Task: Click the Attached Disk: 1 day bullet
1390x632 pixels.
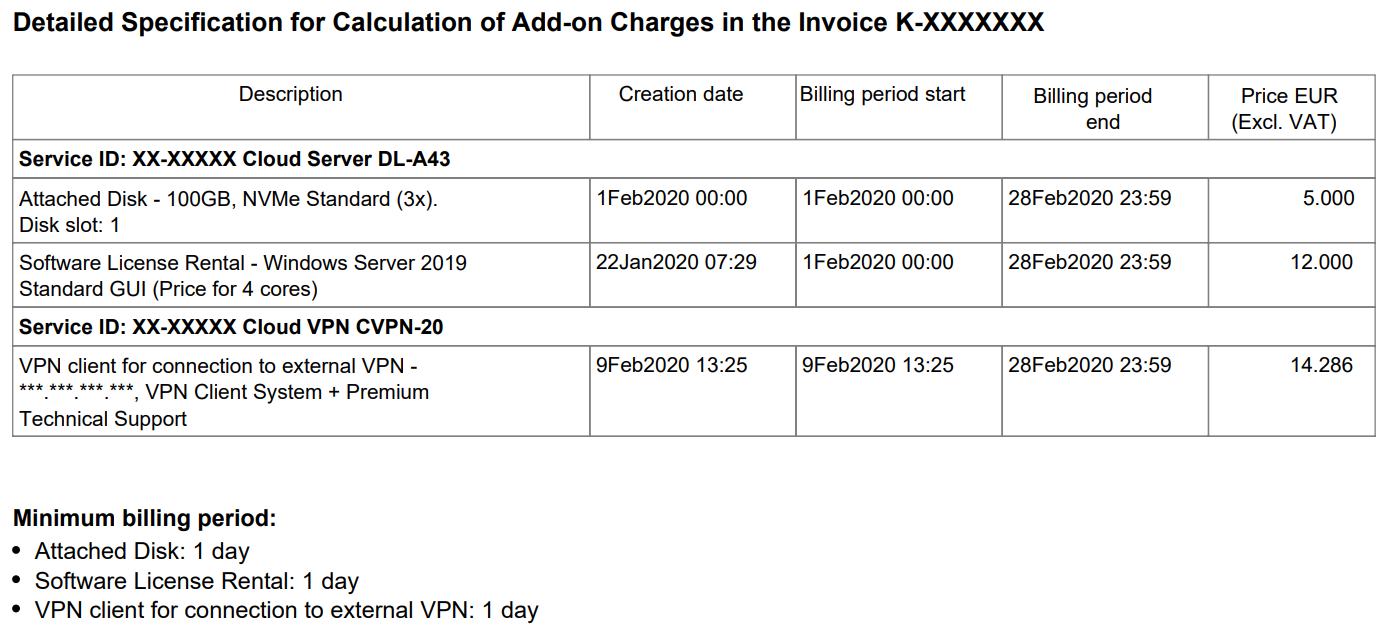Action: pyautogui.click(x=142, y=551)
